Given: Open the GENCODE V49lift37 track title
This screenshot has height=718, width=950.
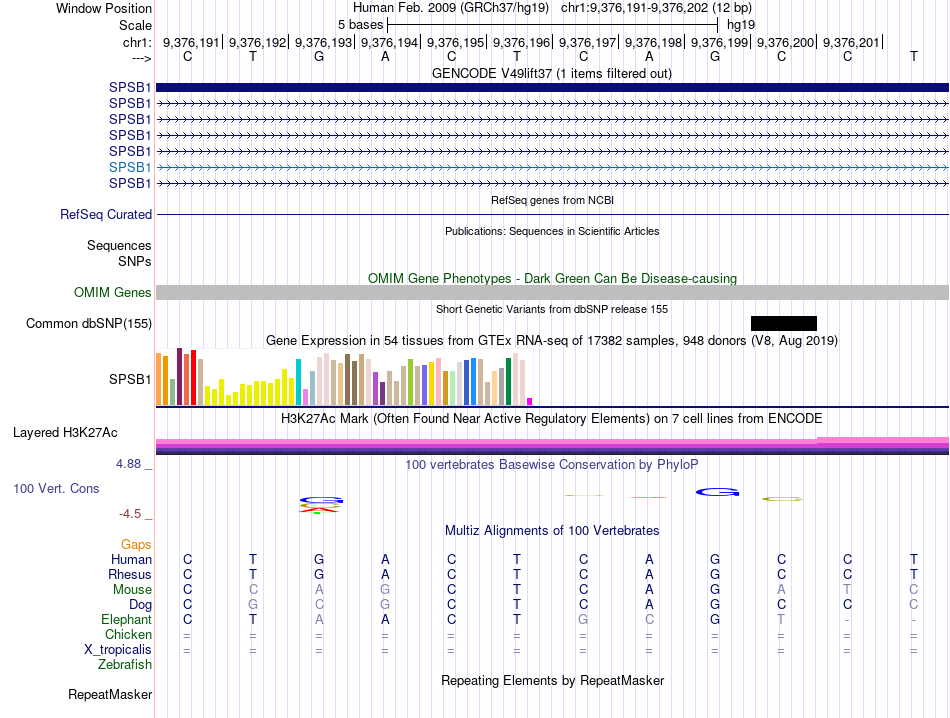Looking at the screenshot, I should pos(551,73).
